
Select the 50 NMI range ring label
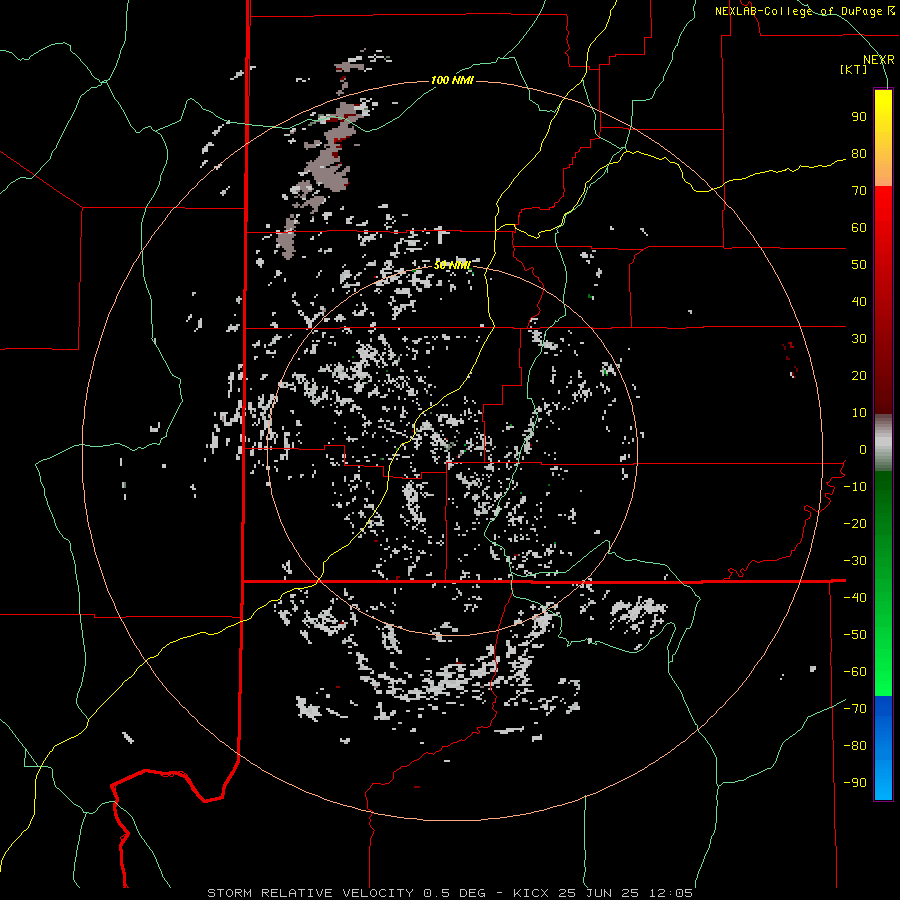tap(452, 265)
